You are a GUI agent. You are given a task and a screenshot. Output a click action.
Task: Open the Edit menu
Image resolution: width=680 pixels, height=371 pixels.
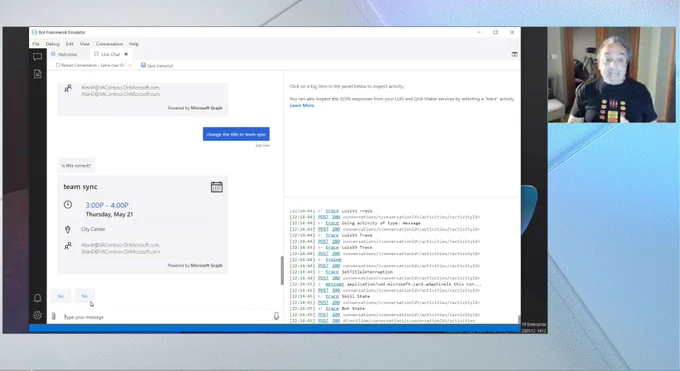pos(69,44)
